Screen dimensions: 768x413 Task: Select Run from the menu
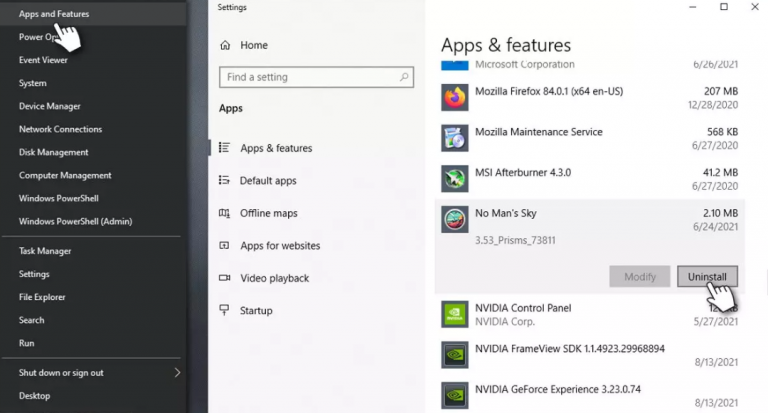(26, 342)
